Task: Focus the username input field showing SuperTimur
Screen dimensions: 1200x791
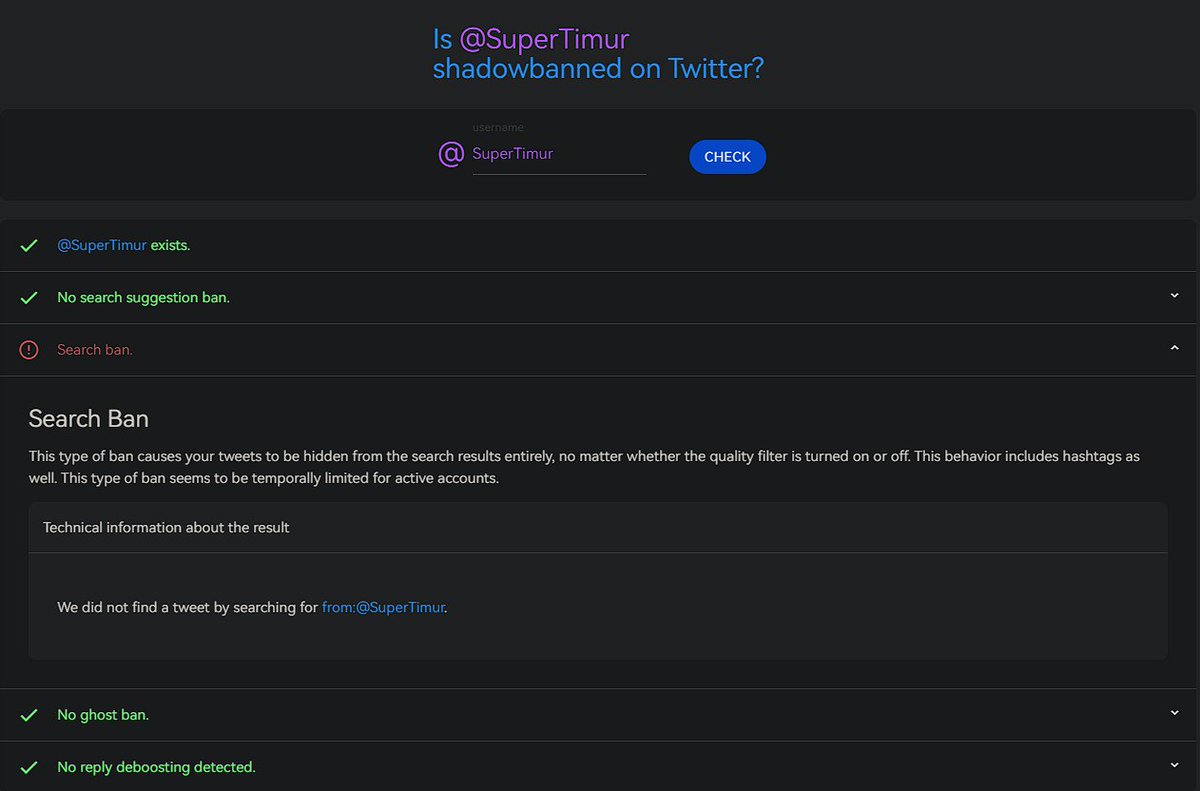Action: tap(559, 154)
